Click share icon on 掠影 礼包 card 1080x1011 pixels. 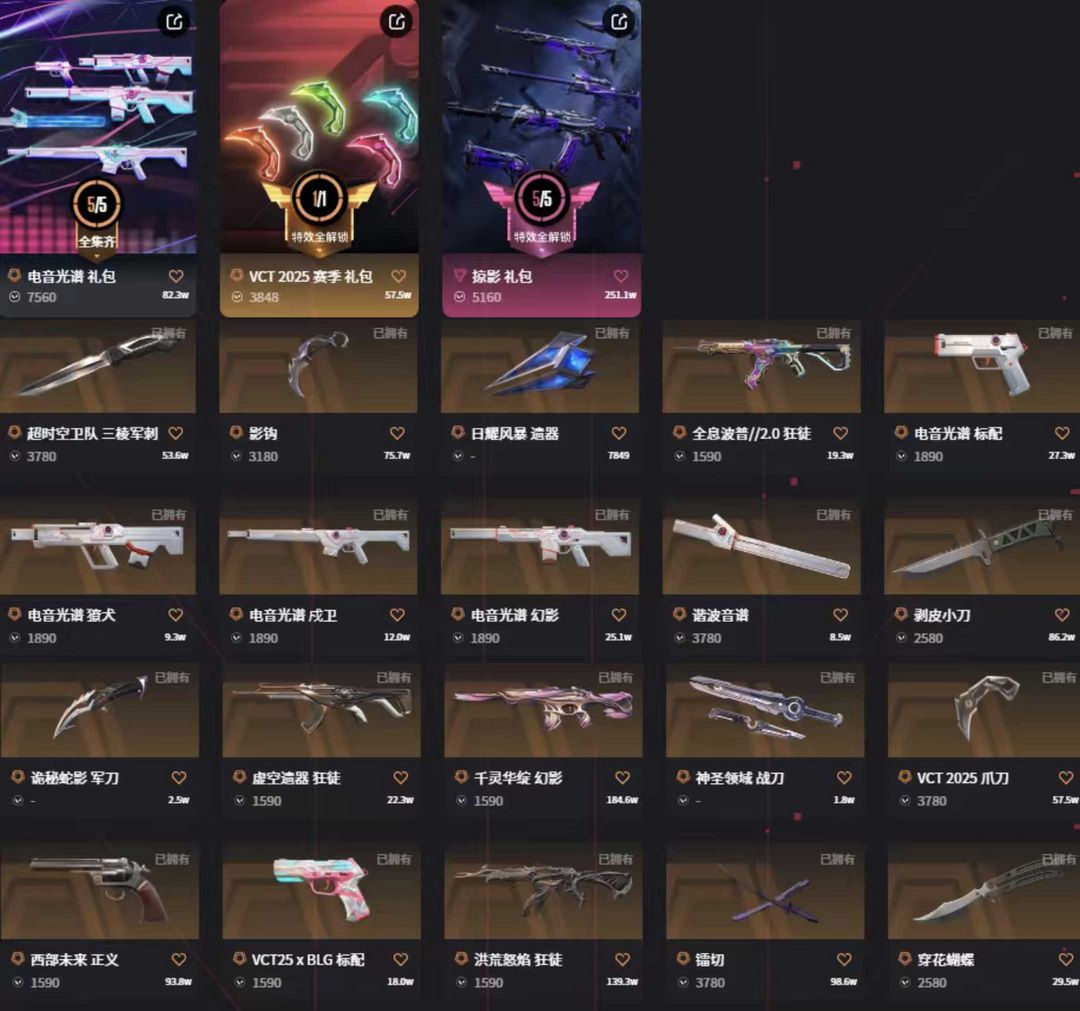[x=619, y=21]
